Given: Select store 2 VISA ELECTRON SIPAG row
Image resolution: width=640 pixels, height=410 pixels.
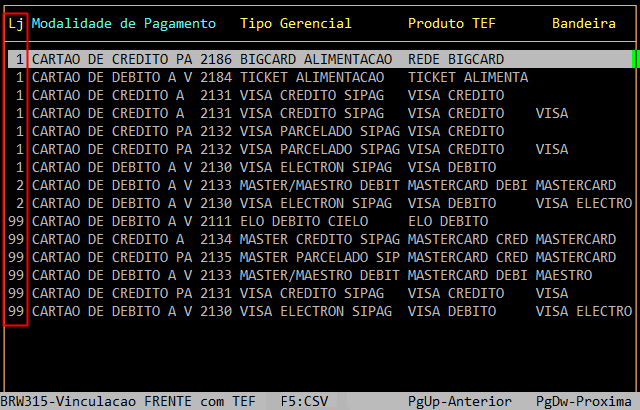Looking at the screenshot, I should coord(320,203).
